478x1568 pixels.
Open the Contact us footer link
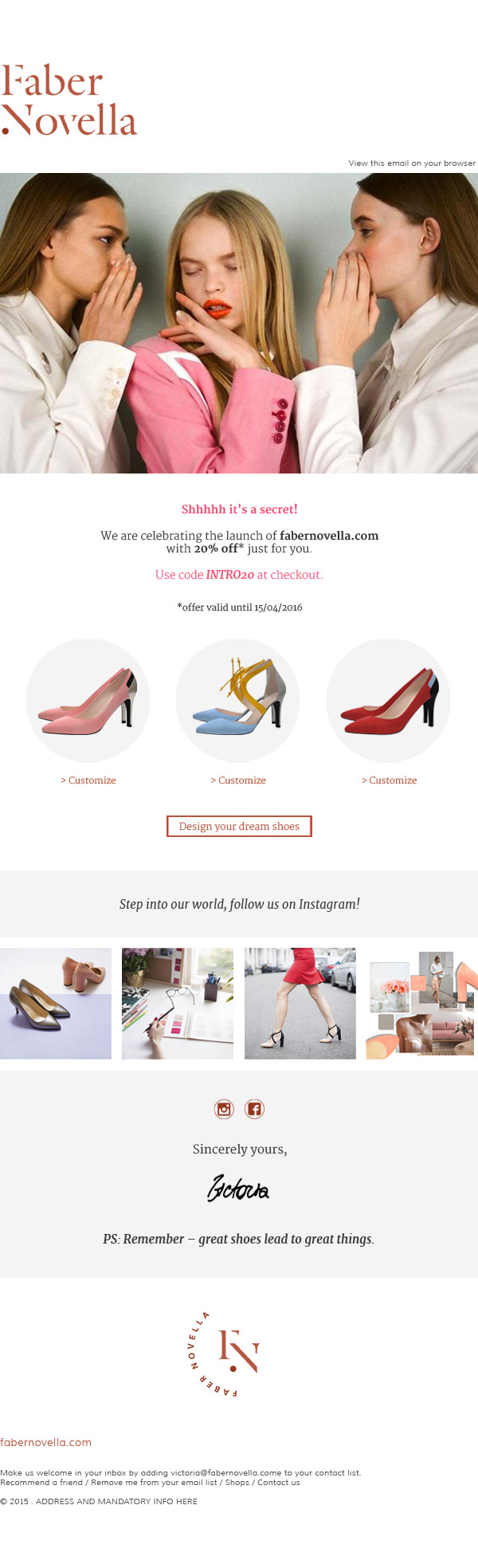(x=279, y=1483)
